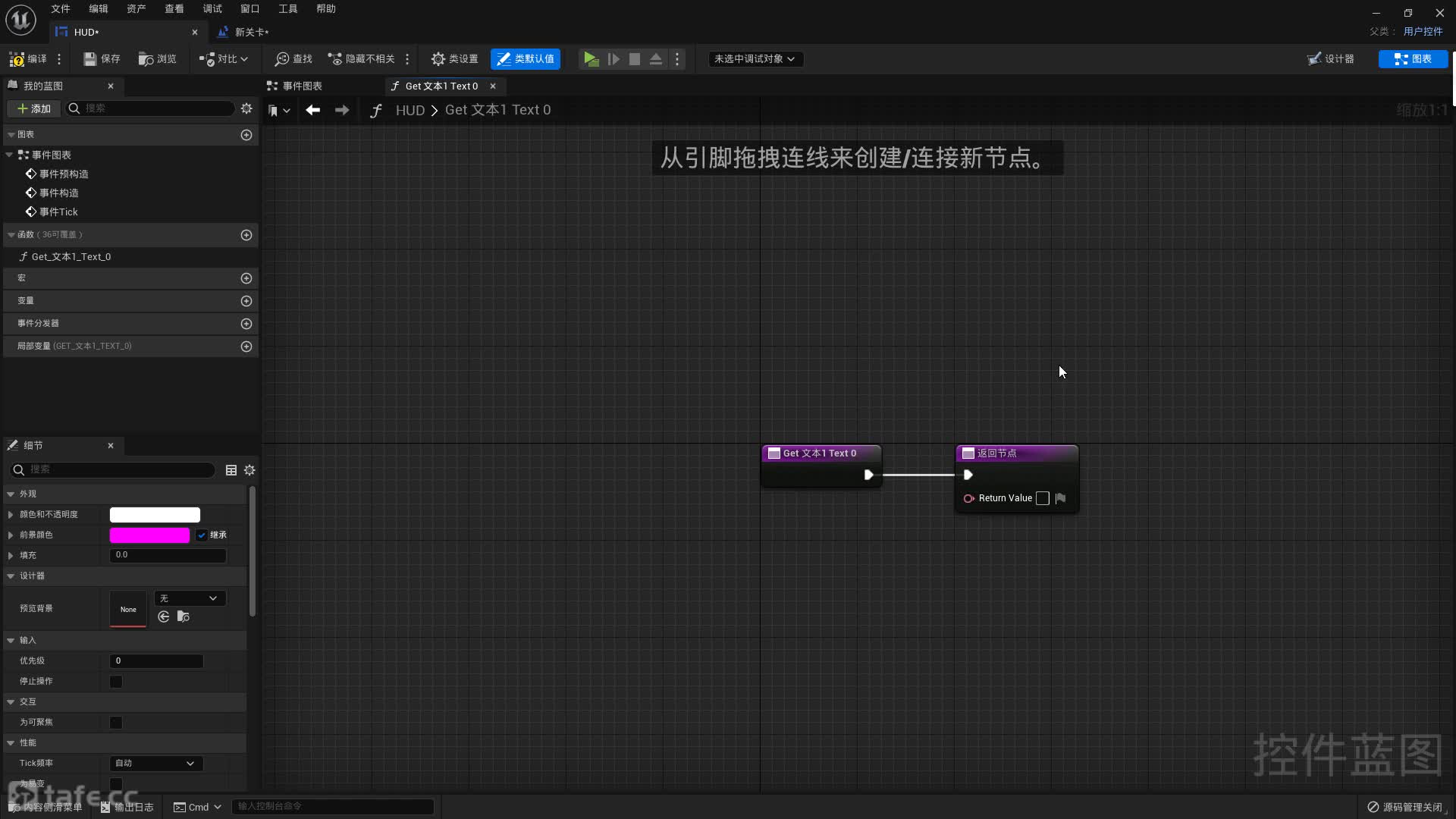Viewport: 1456px width, 819px height.
Task: Switch to Designer (设计器) mode
Action: click(x=1331, y=58)
